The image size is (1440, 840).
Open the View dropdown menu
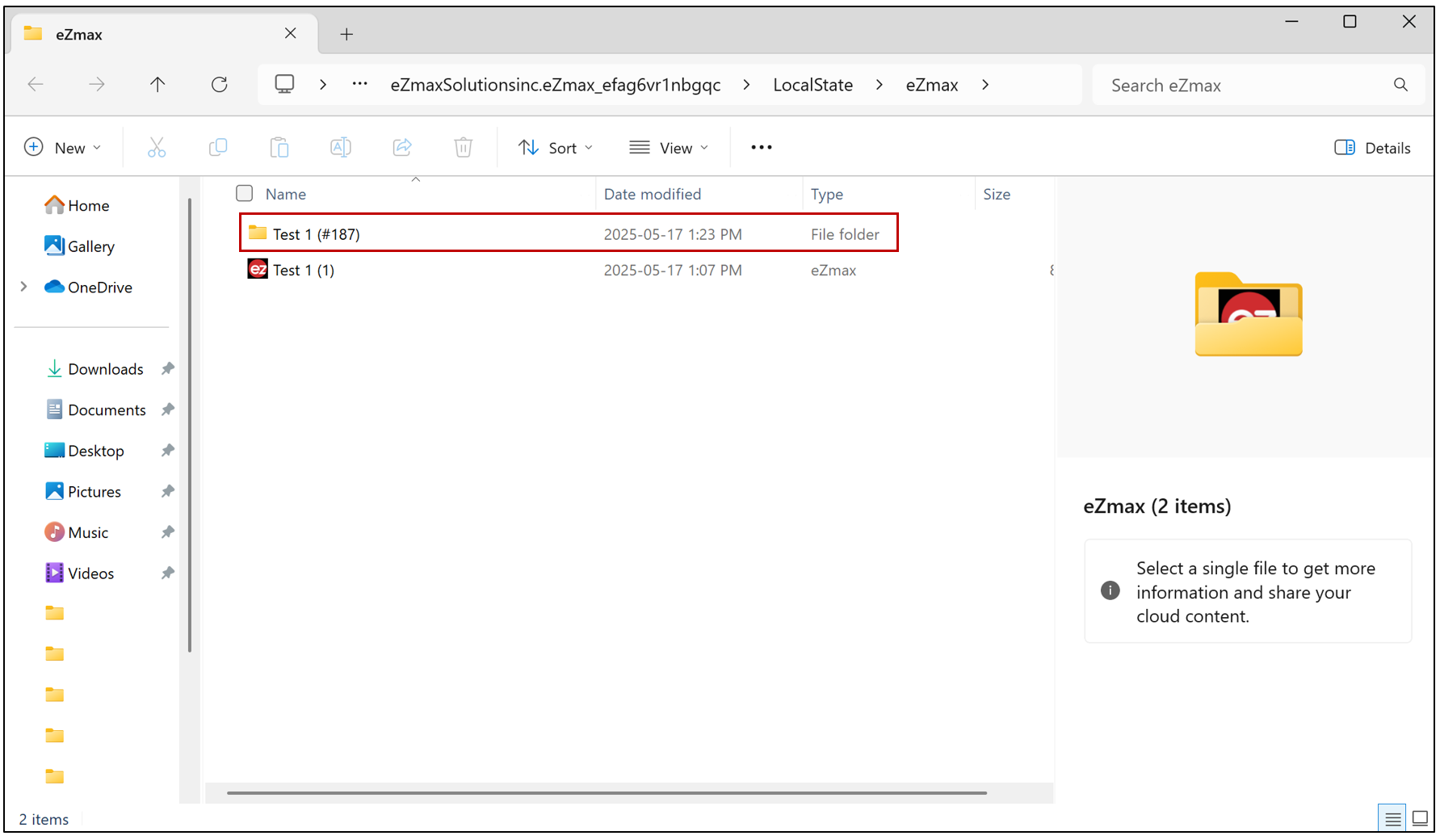click(x=669, y=148)
